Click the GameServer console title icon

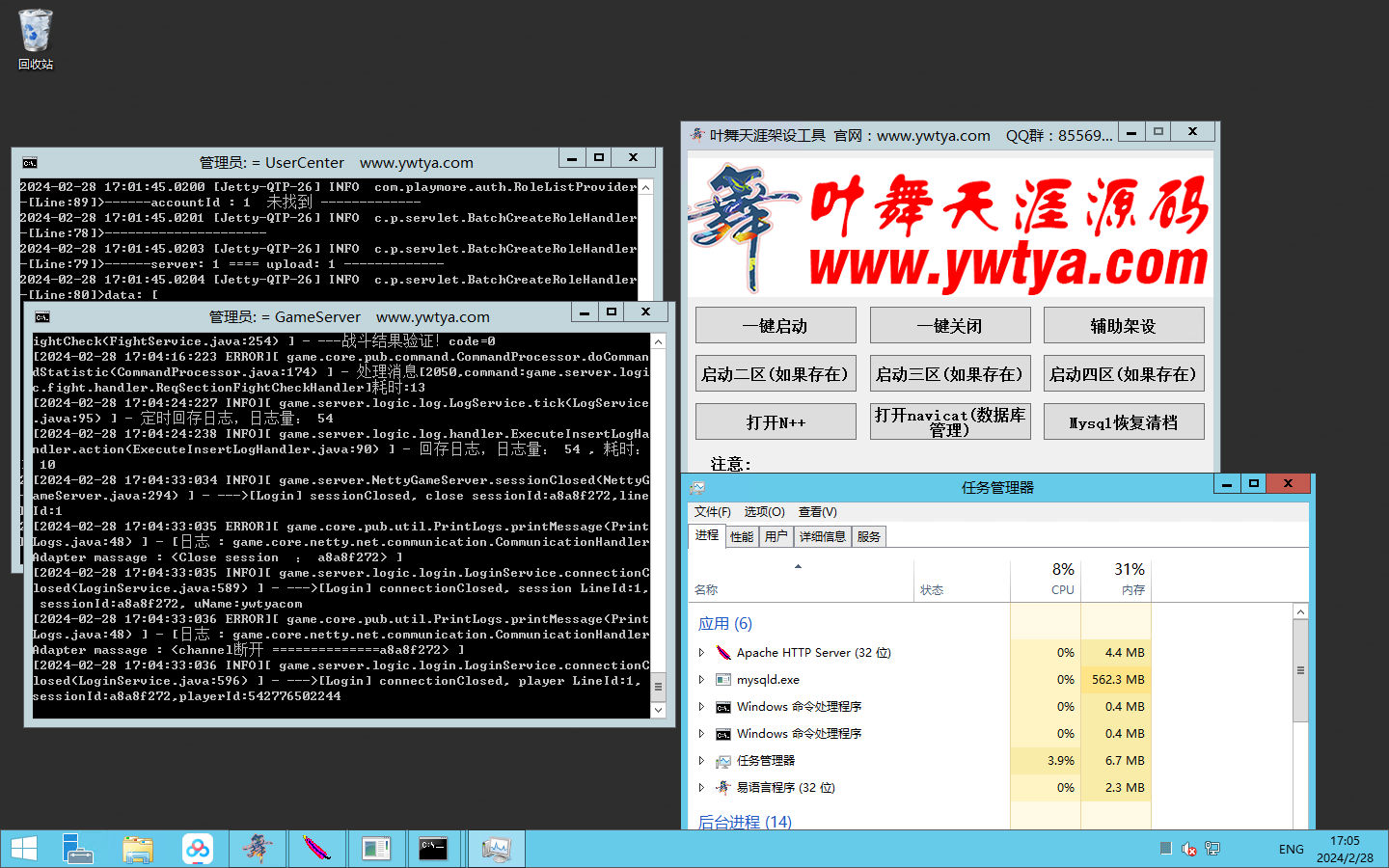click(41, 317)
